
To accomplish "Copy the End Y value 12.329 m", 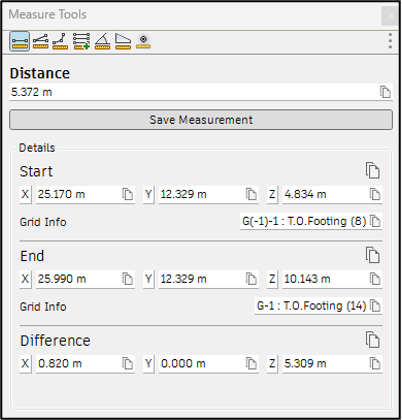I will tap(251, 279).
